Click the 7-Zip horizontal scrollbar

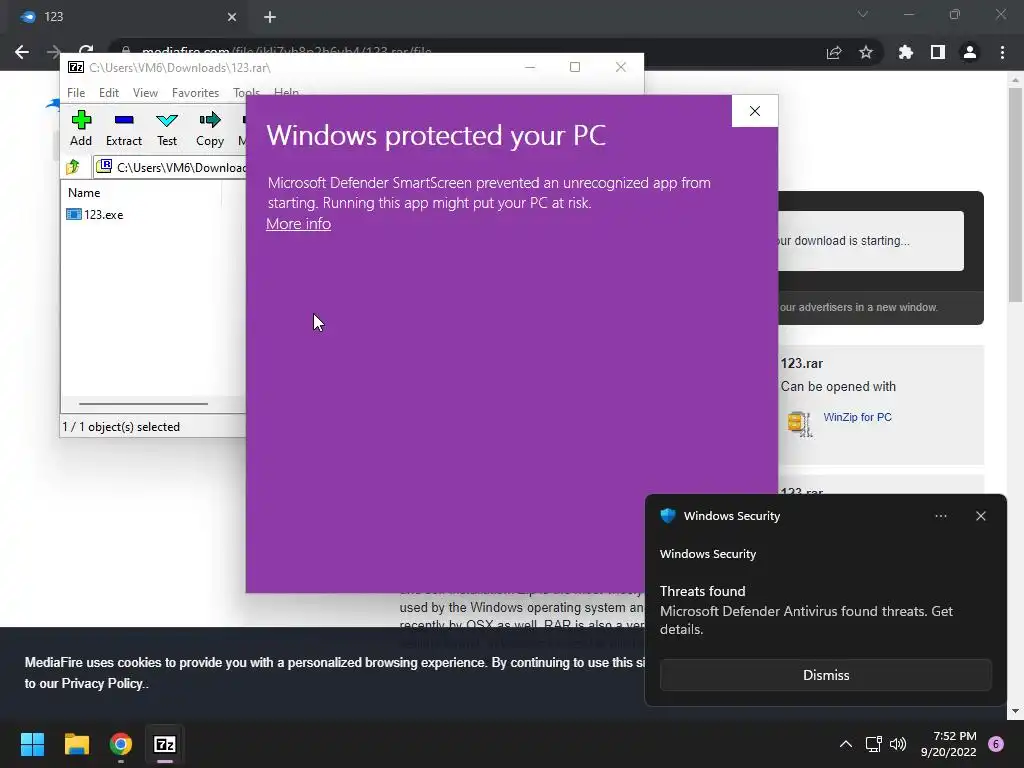144,404
